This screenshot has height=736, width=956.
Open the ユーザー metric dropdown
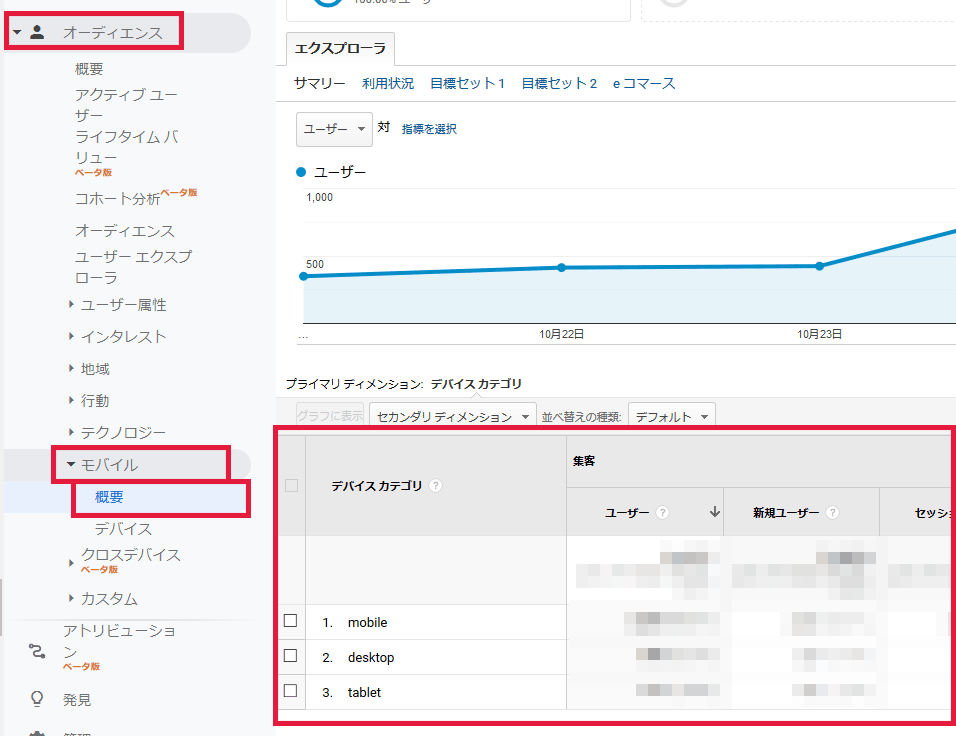(334, 129)
